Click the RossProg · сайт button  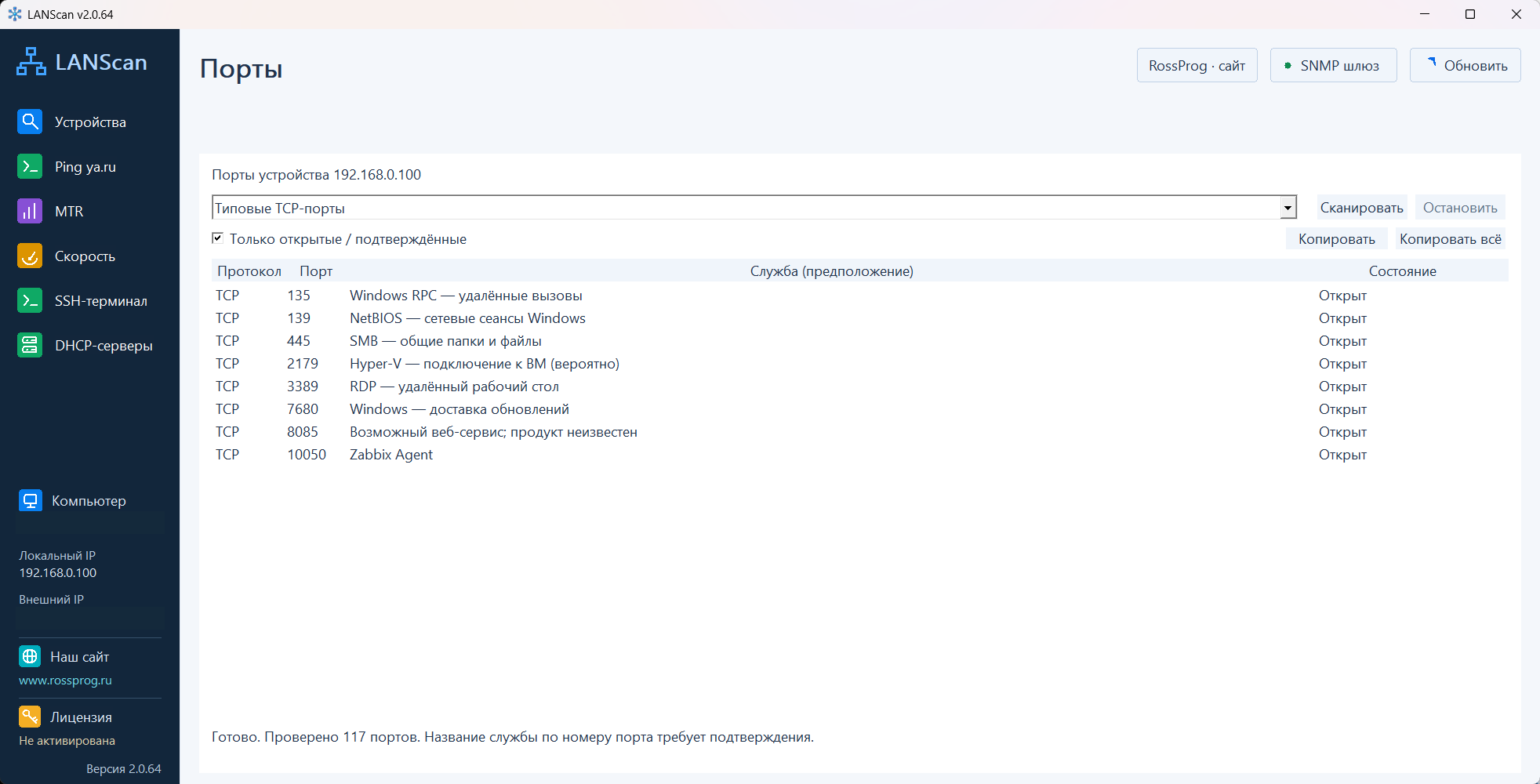coord(1197,65)
